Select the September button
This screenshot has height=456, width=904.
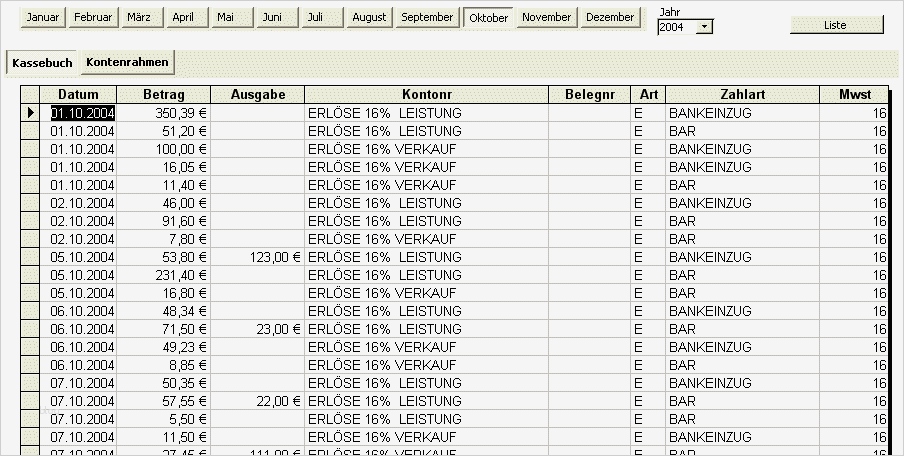tap(427, 17)
